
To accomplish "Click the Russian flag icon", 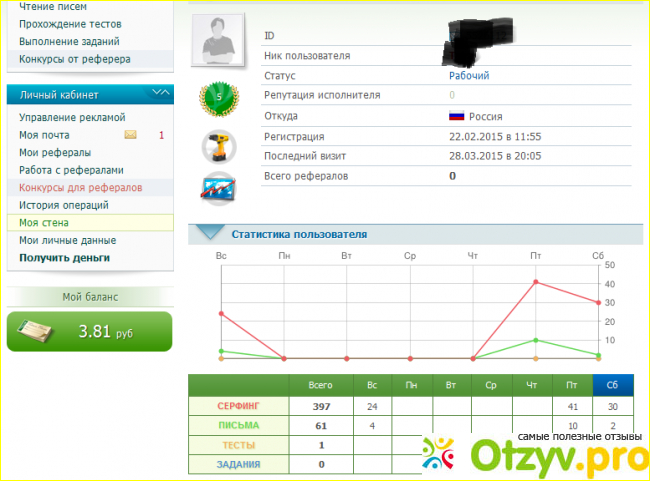I will (457, 116).
